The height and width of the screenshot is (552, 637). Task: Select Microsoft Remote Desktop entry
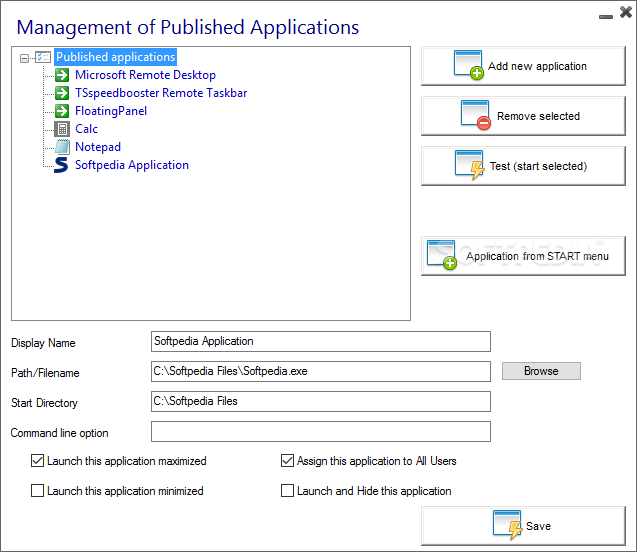[145, 75]
